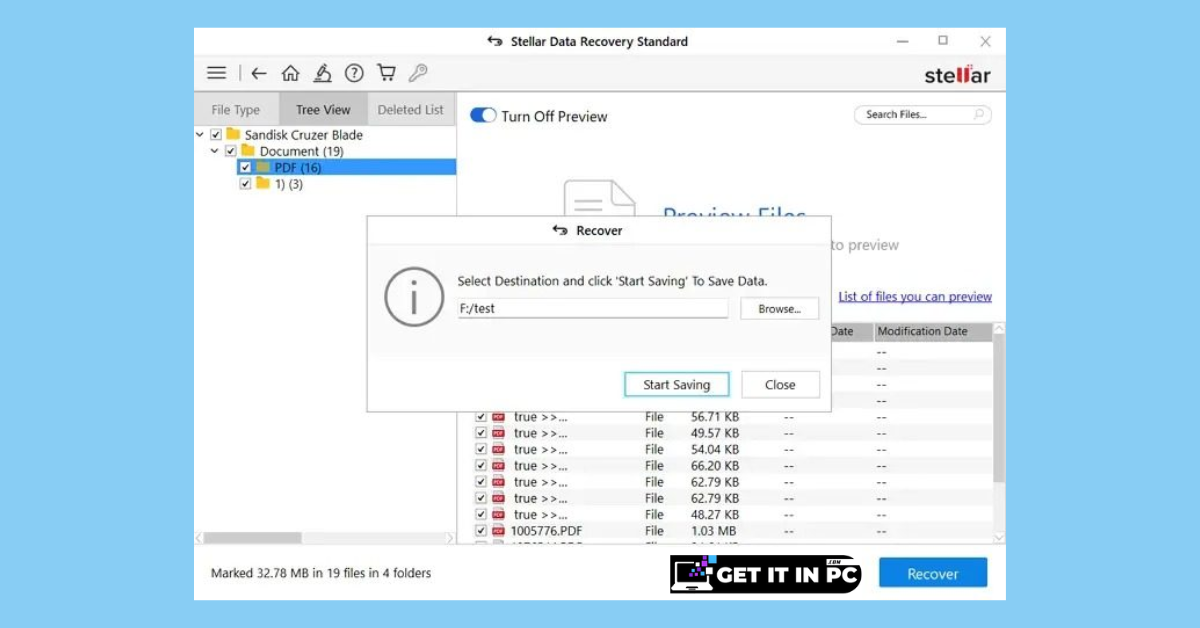
Task: Click PDF icon of the 66.20 KB file
Action: (x=498, y=465)
